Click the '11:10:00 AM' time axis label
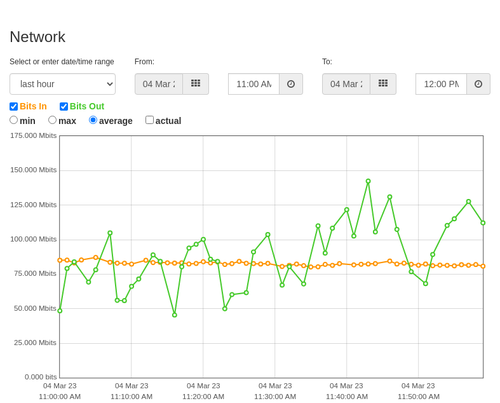500x403 pixels. (x=132, y=397)
